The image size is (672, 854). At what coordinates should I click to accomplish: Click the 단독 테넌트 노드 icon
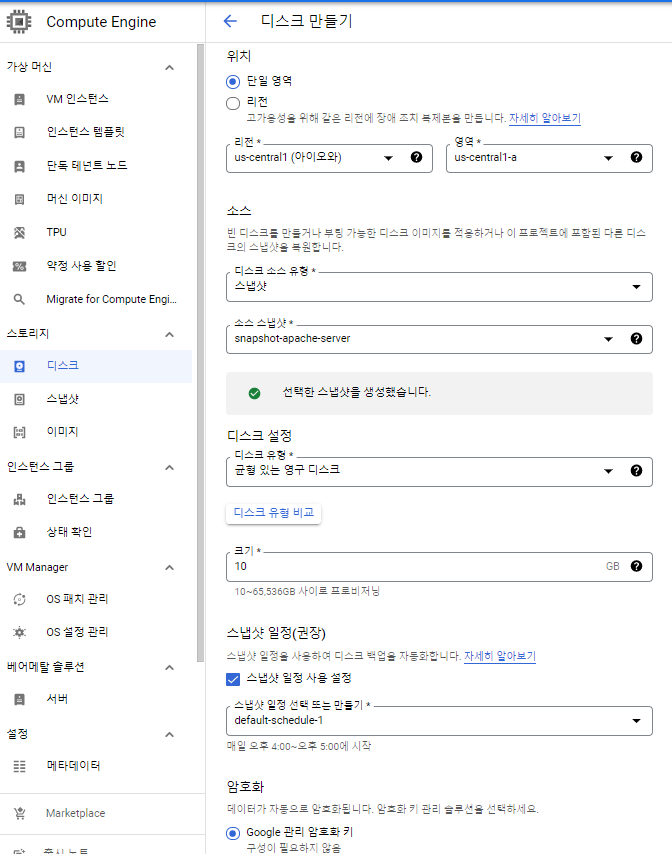(x=20, y=166)
